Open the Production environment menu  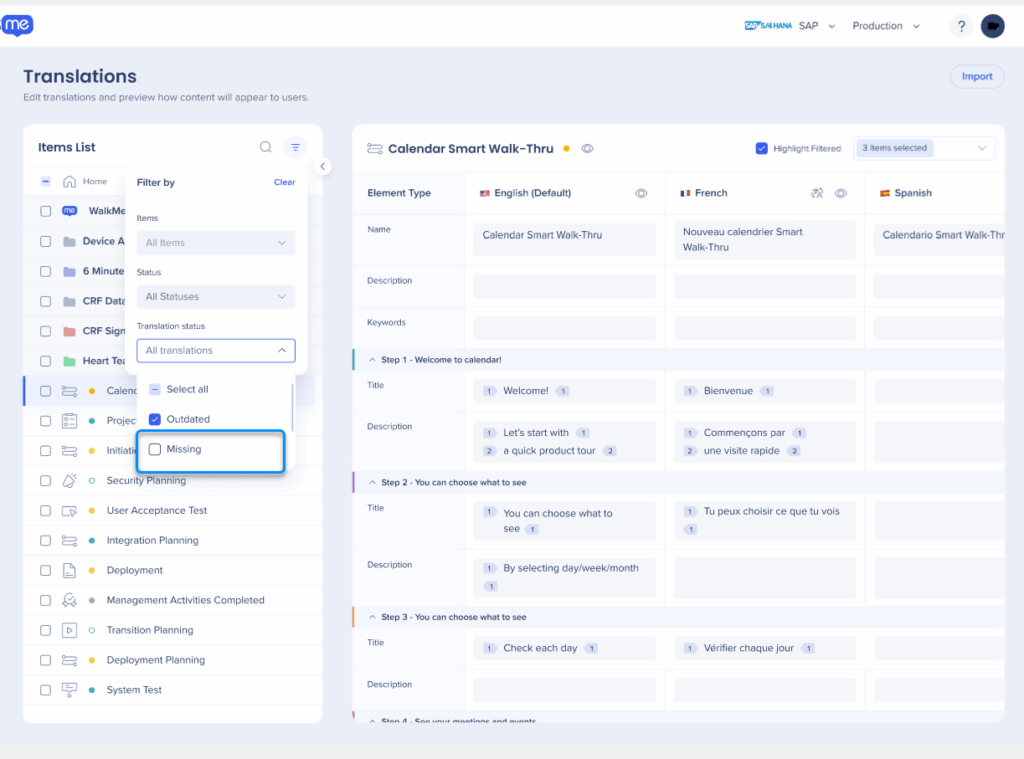(x=885, y=26)
